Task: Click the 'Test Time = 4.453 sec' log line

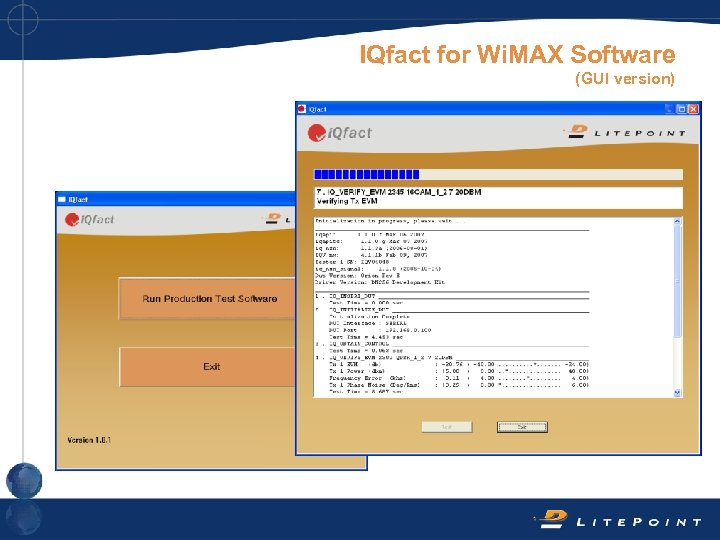Action: 366,337
